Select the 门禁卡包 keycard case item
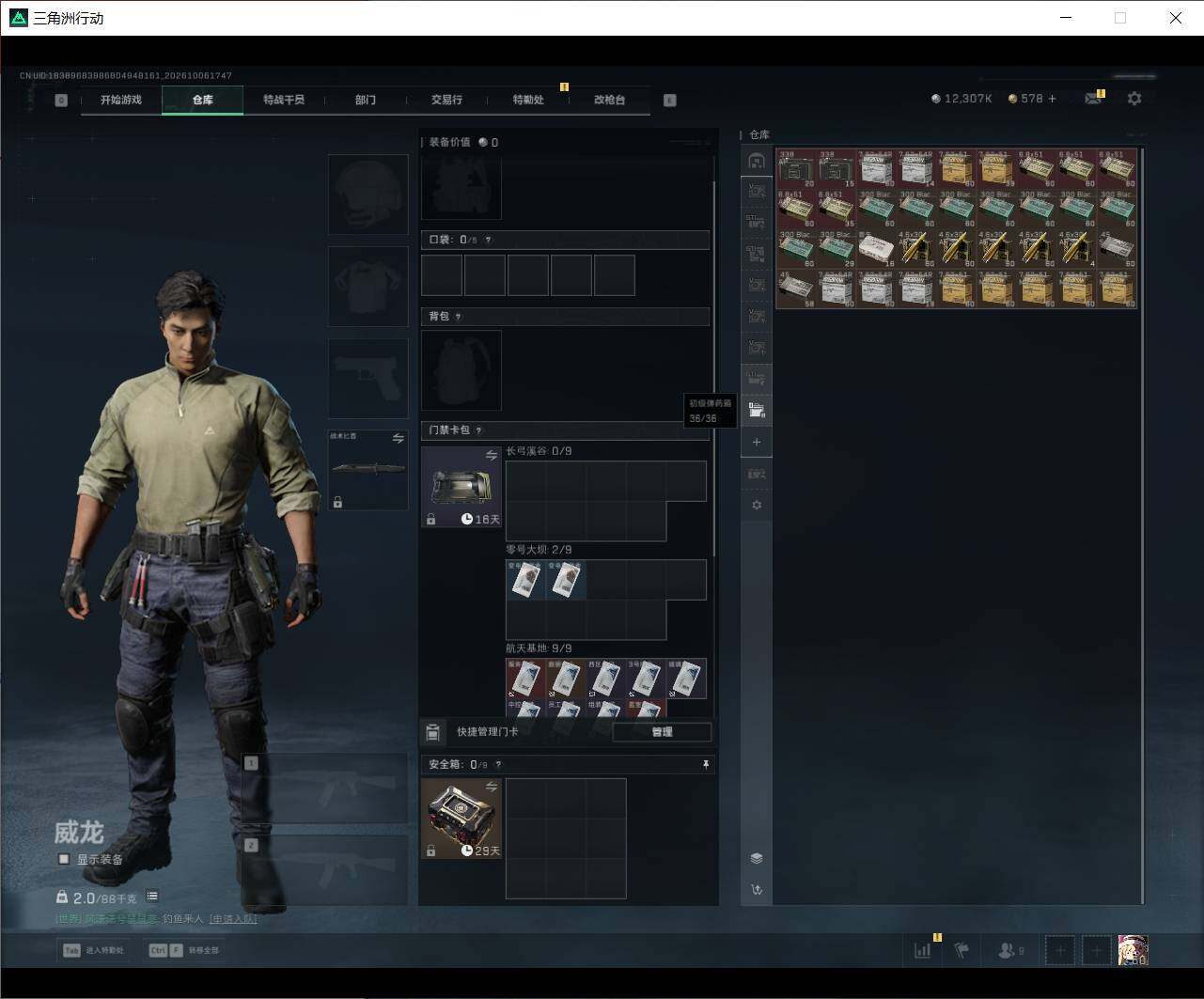Screen dimensions: 1204x999 [x=461, y=486]
